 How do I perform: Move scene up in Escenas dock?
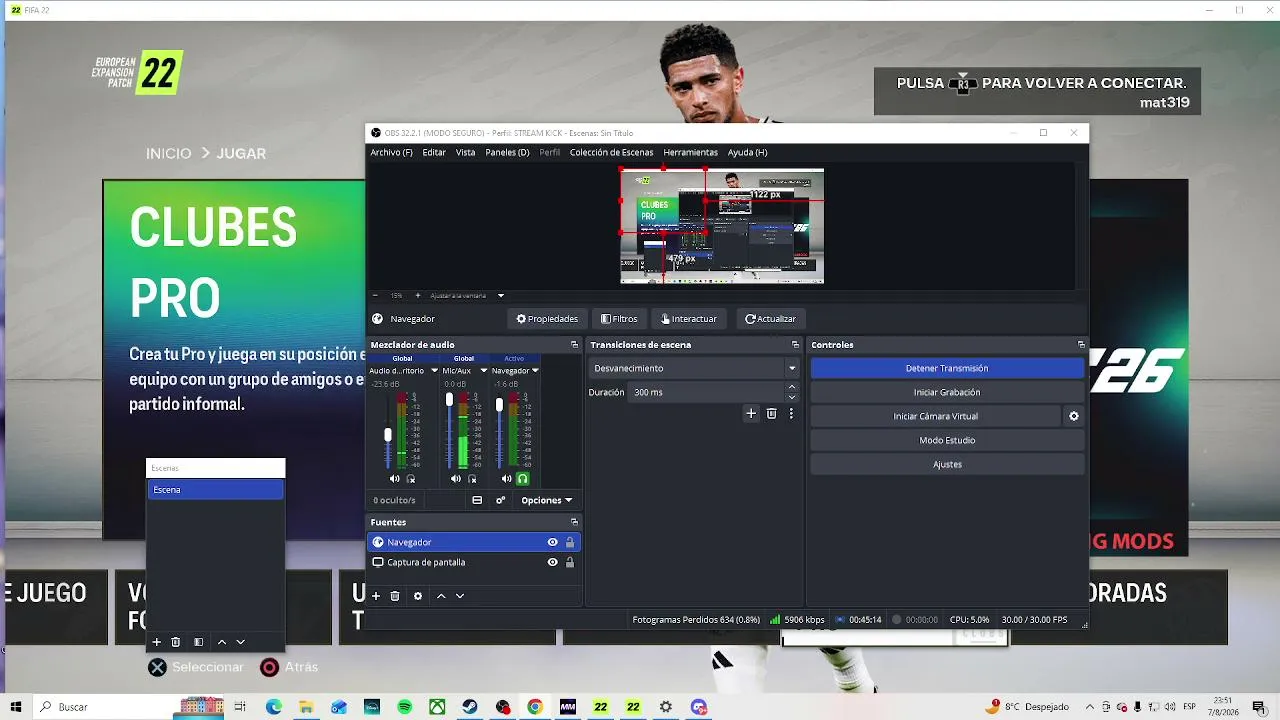click(222, 642)
